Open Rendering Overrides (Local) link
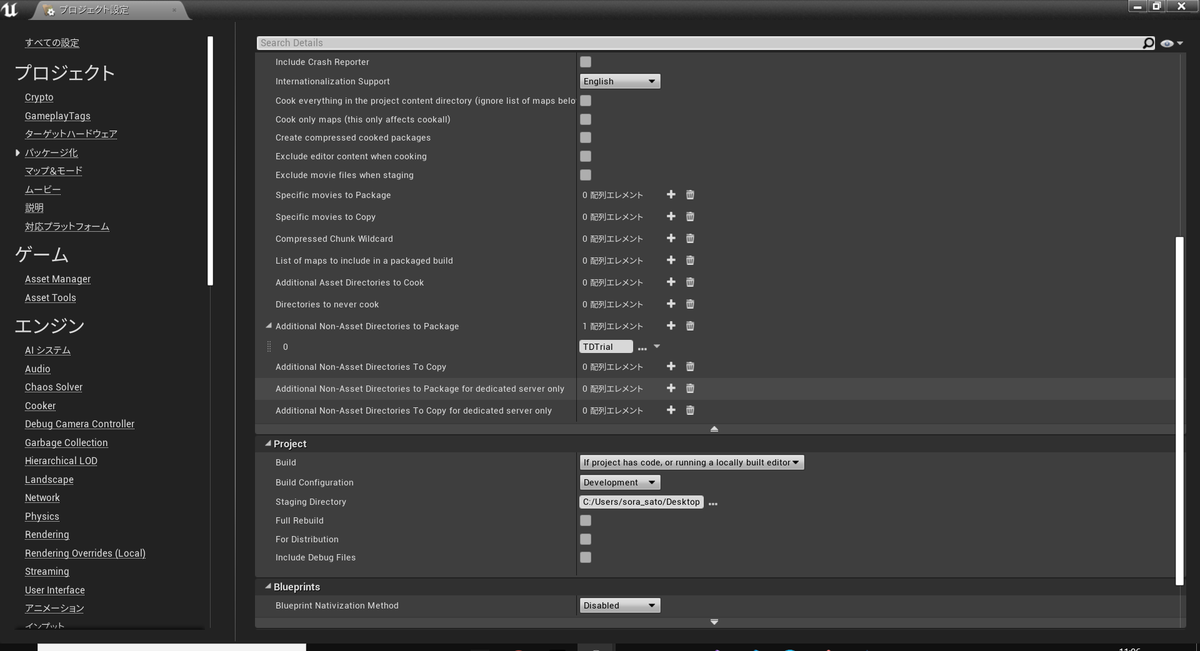Viewport: 1200px width, 651px height. coord(85,553)
